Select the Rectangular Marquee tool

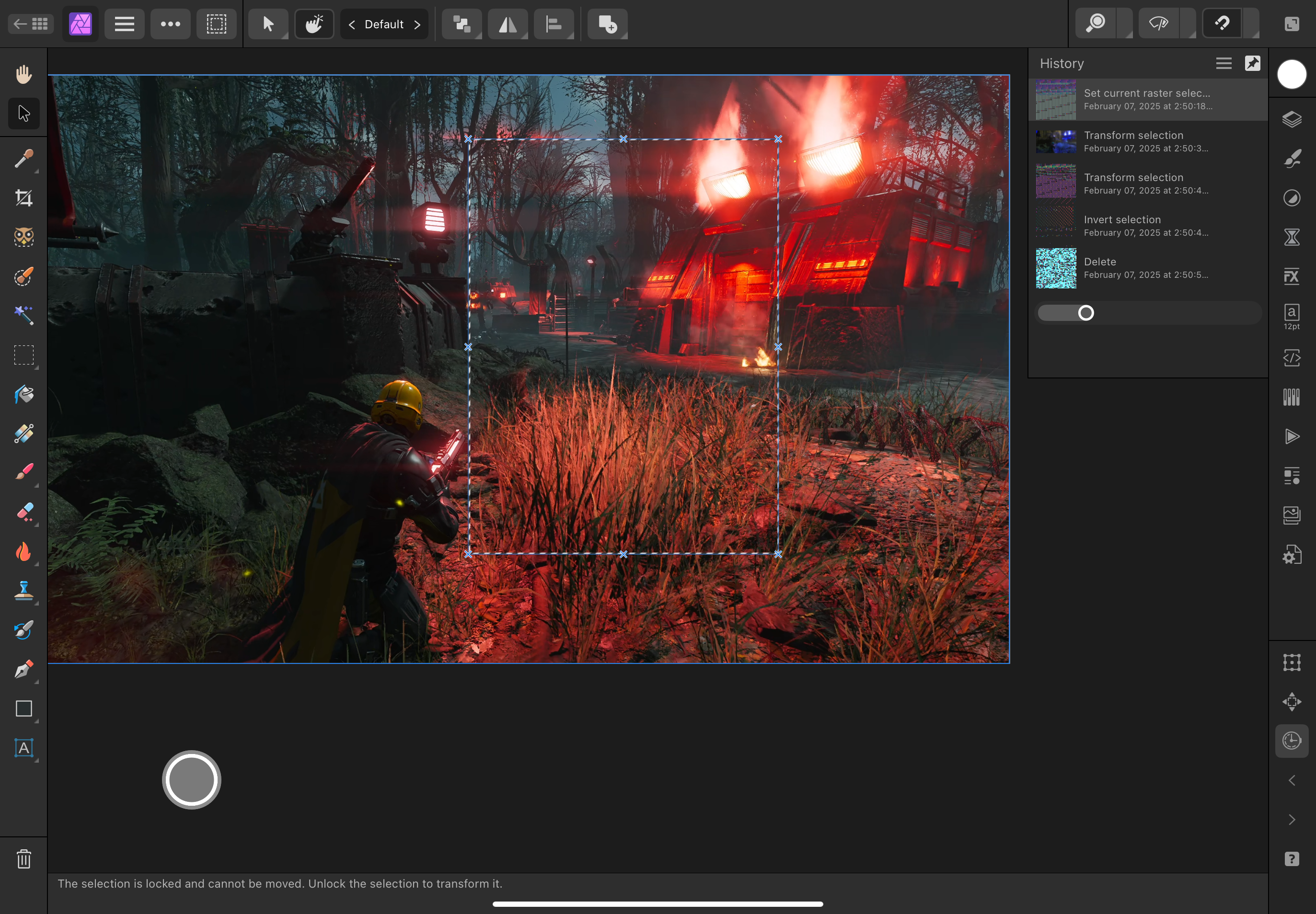(23, 355)
